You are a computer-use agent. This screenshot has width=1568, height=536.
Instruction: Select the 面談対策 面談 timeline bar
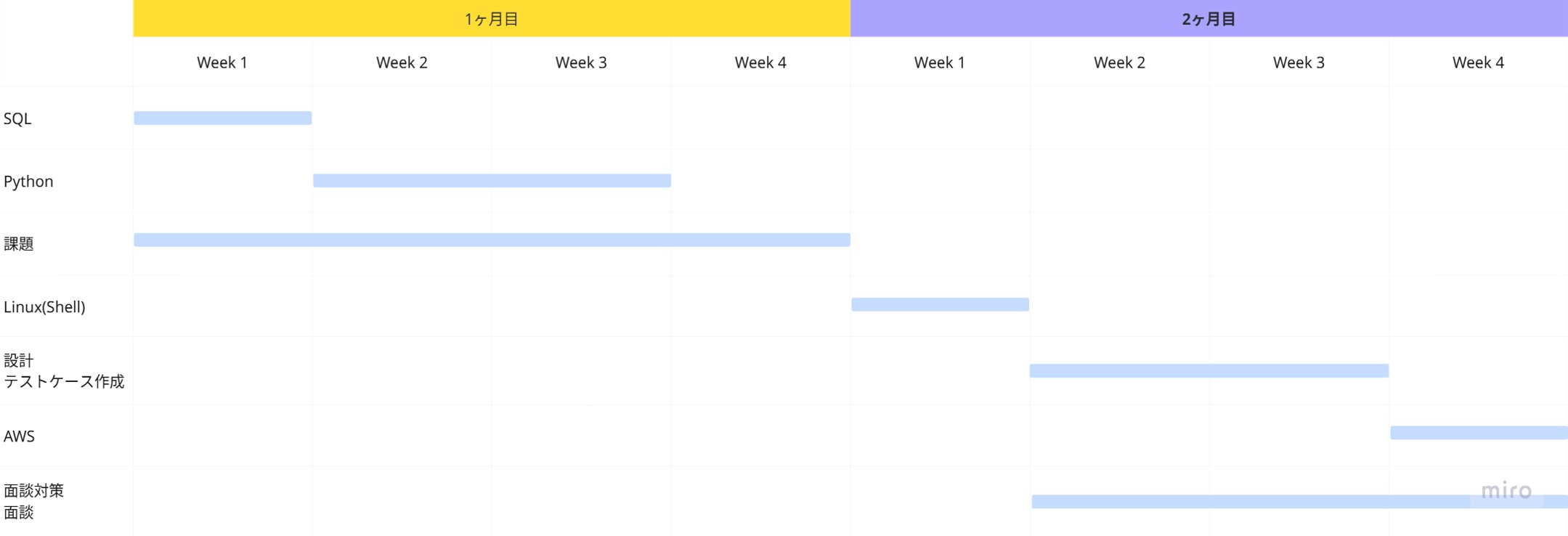click(x=1299, y=502)
